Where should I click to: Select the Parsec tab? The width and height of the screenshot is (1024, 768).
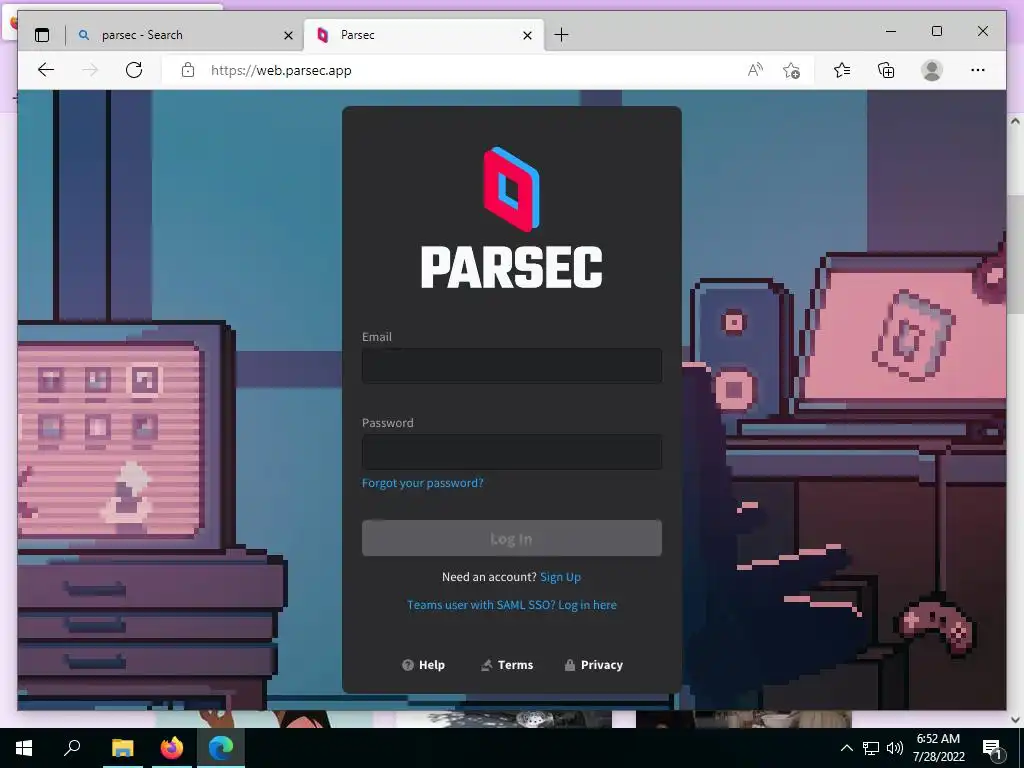pyautogui.click(x=423, y=35)
